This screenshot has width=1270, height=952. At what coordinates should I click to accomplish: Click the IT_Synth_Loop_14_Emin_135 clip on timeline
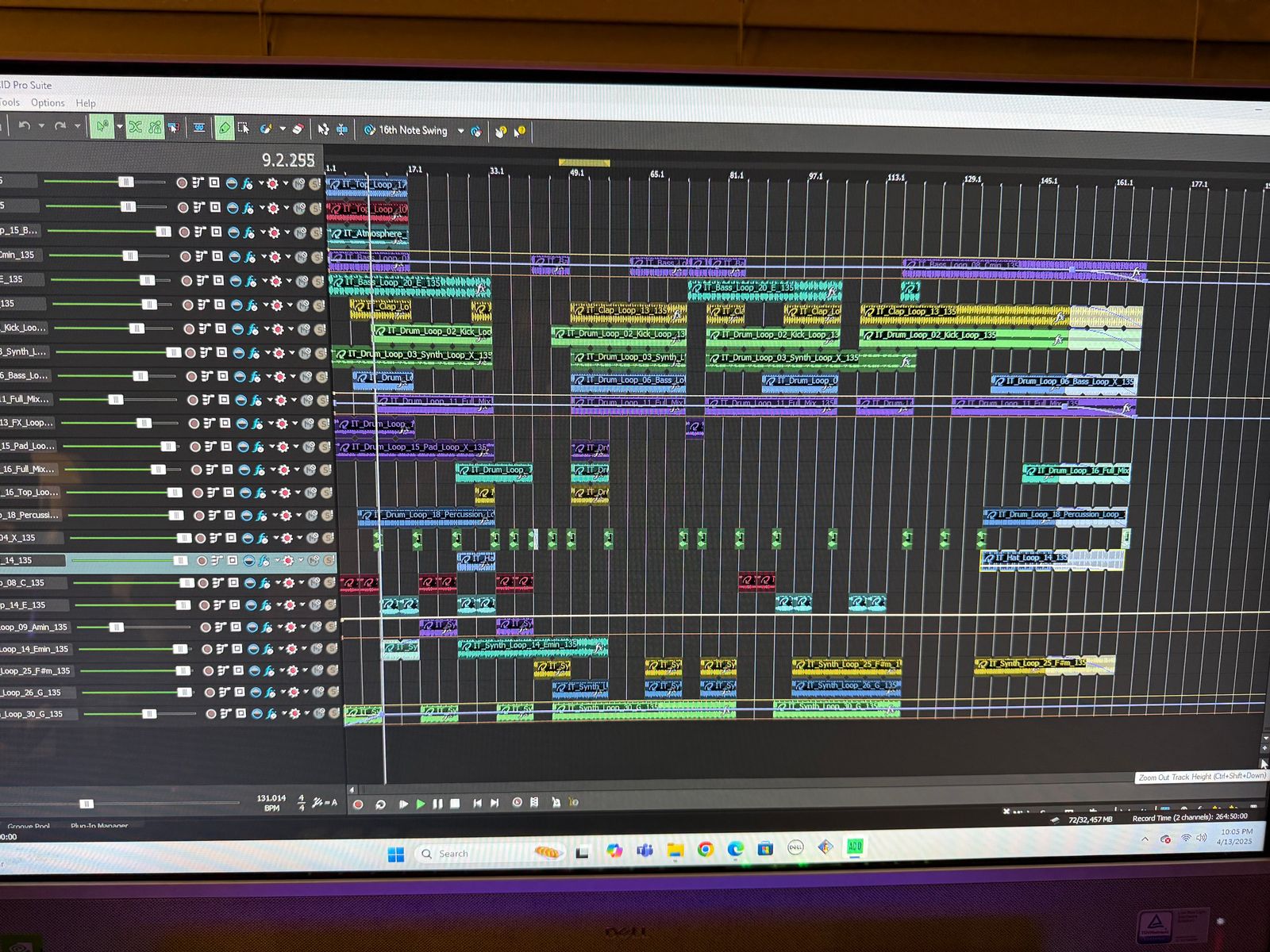[532, 647]
